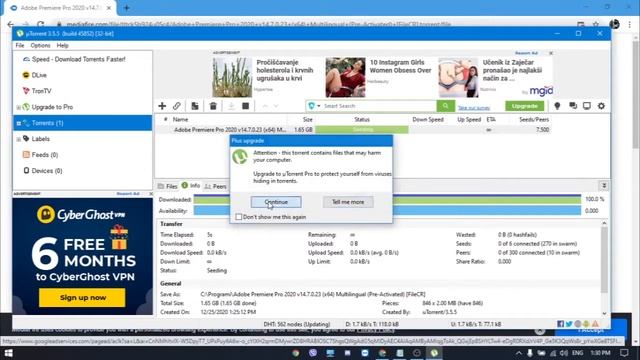The height and width of the screenshot is (360, 640).
Task: Click the warning triangle in status bar
Action: (x=595, y=324)
